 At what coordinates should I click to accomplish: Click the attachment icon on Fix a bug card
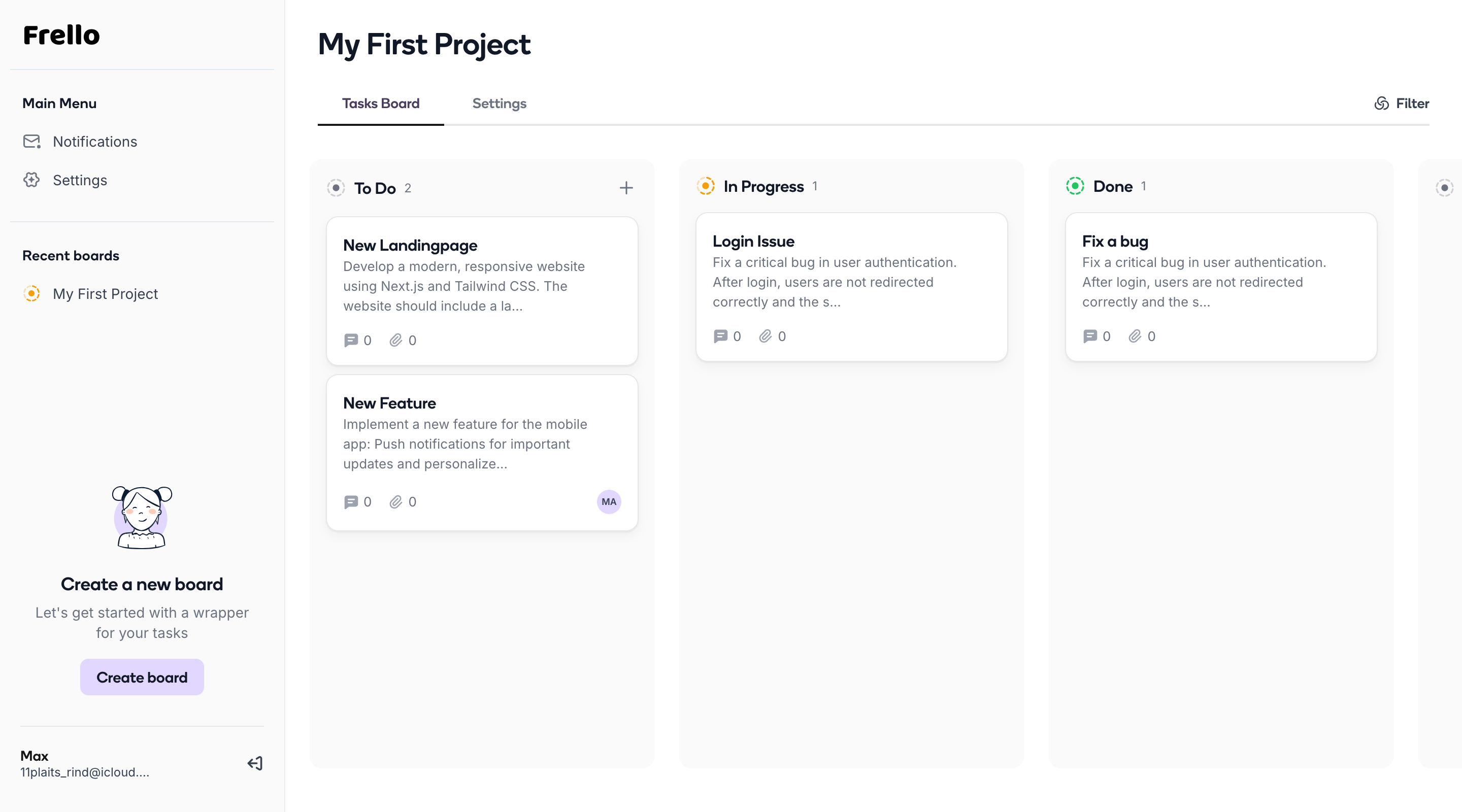click(x=1135, y=336)
